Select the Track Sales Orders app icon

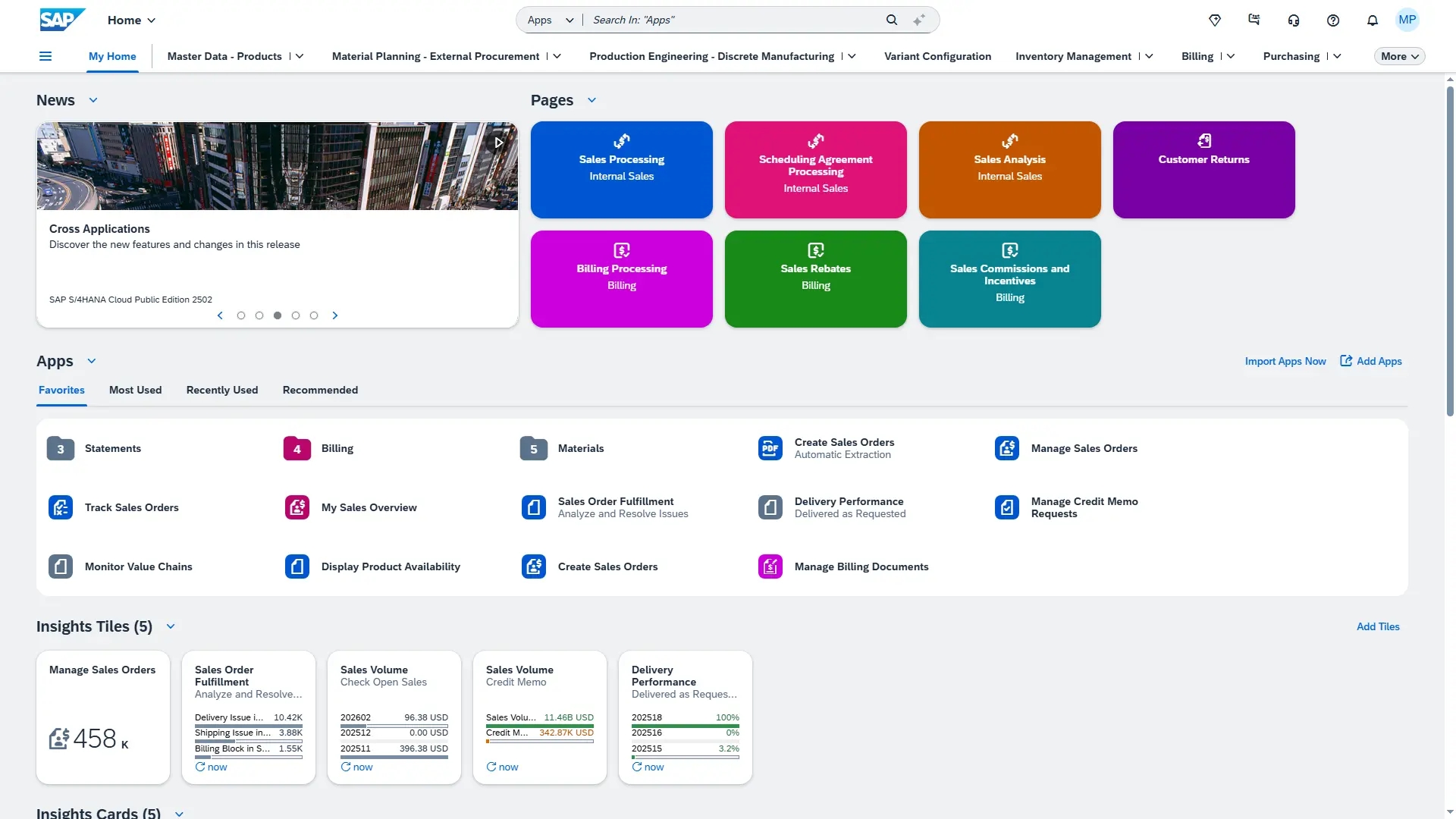pos(61,507)
